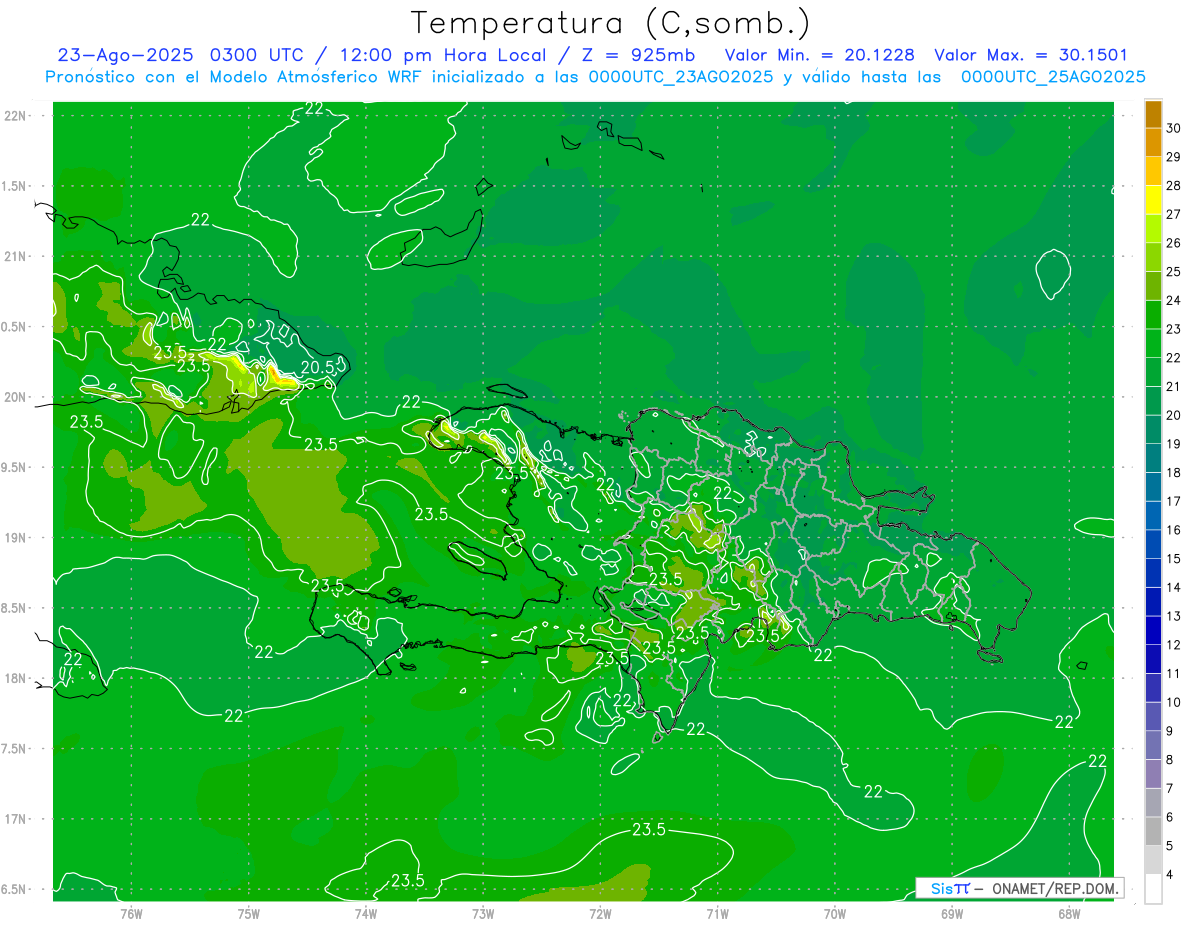Click the "21N" latitude axis label
Screen dimensions: 1200x927
click(16, 256)
